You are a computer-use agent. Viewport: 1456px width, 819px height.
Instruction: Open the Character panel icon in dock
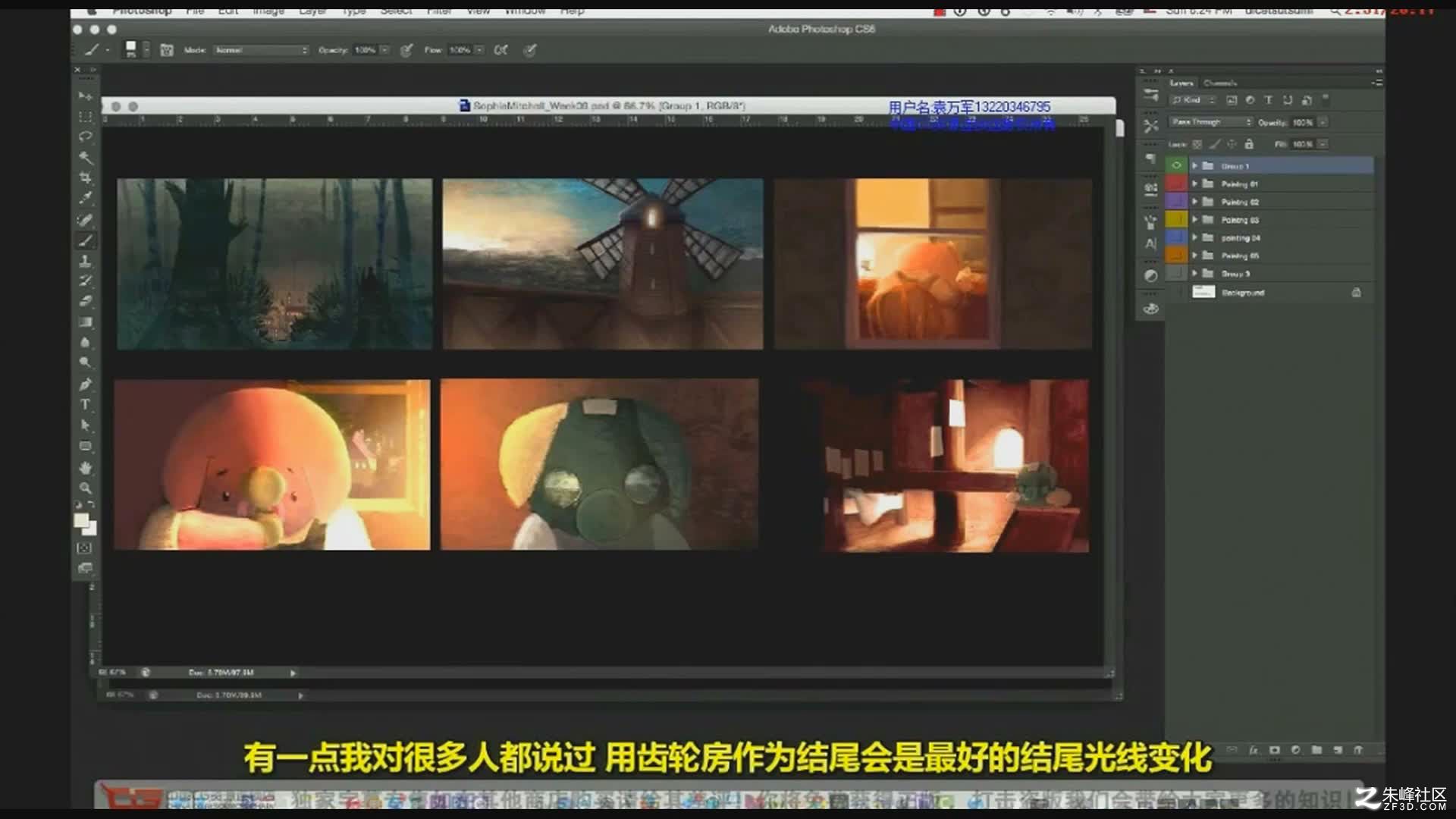1151,243
